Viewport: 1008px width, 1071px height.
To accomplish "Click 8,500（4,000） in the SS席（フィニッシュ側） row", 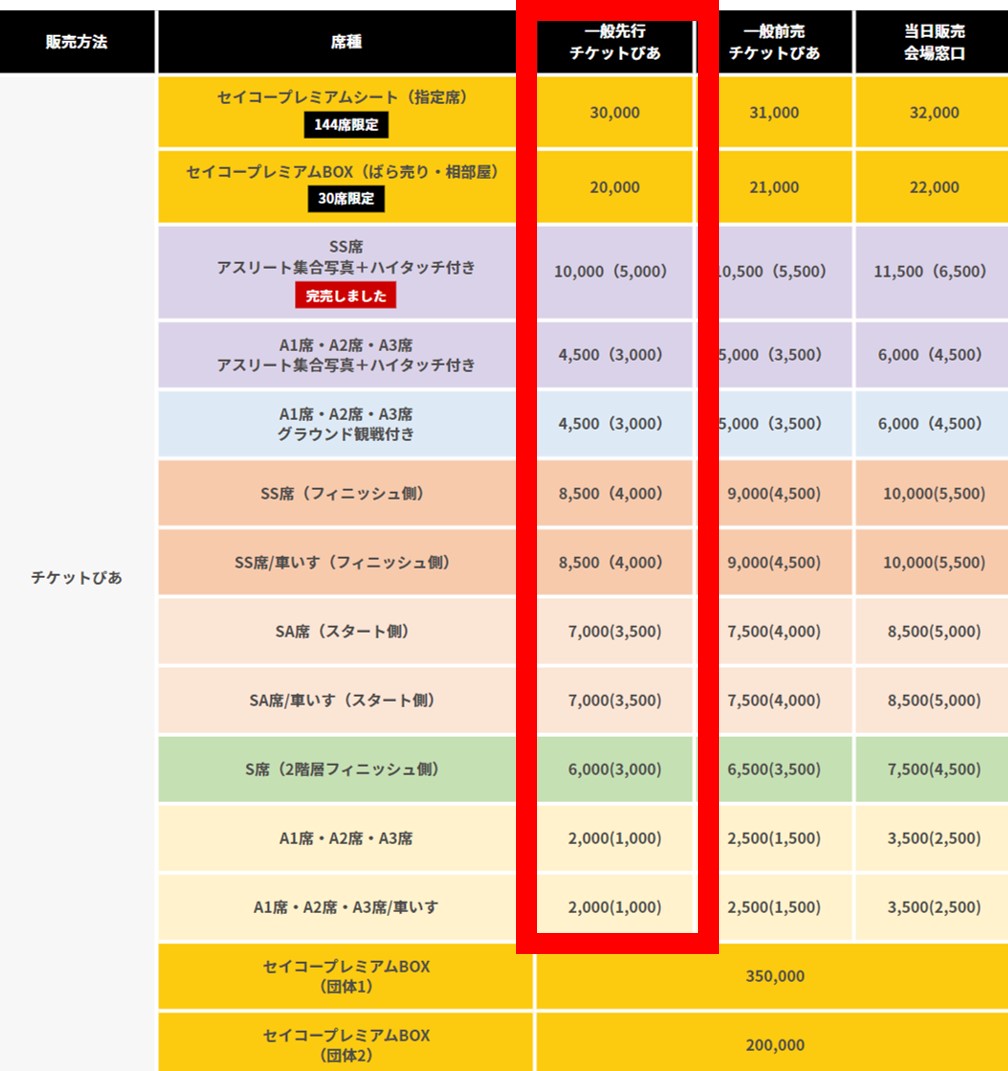I will 615,493.
